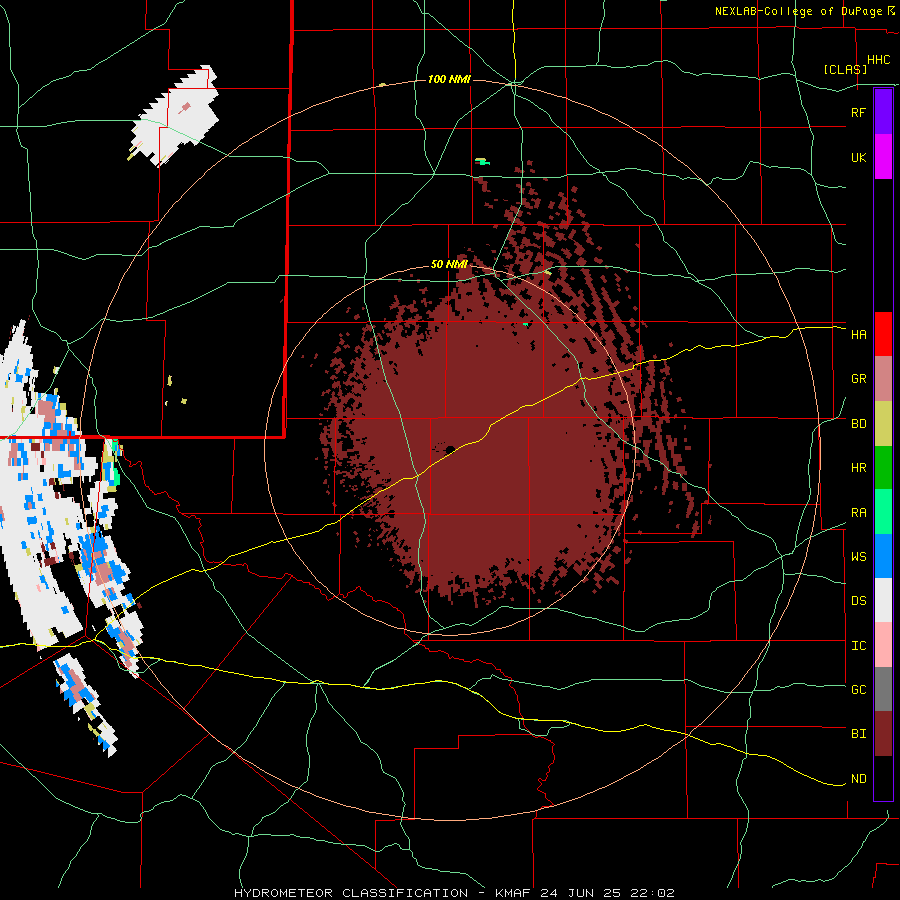Click the 'BD' legend label
This screenshot has height=900, width=900.
858,424
